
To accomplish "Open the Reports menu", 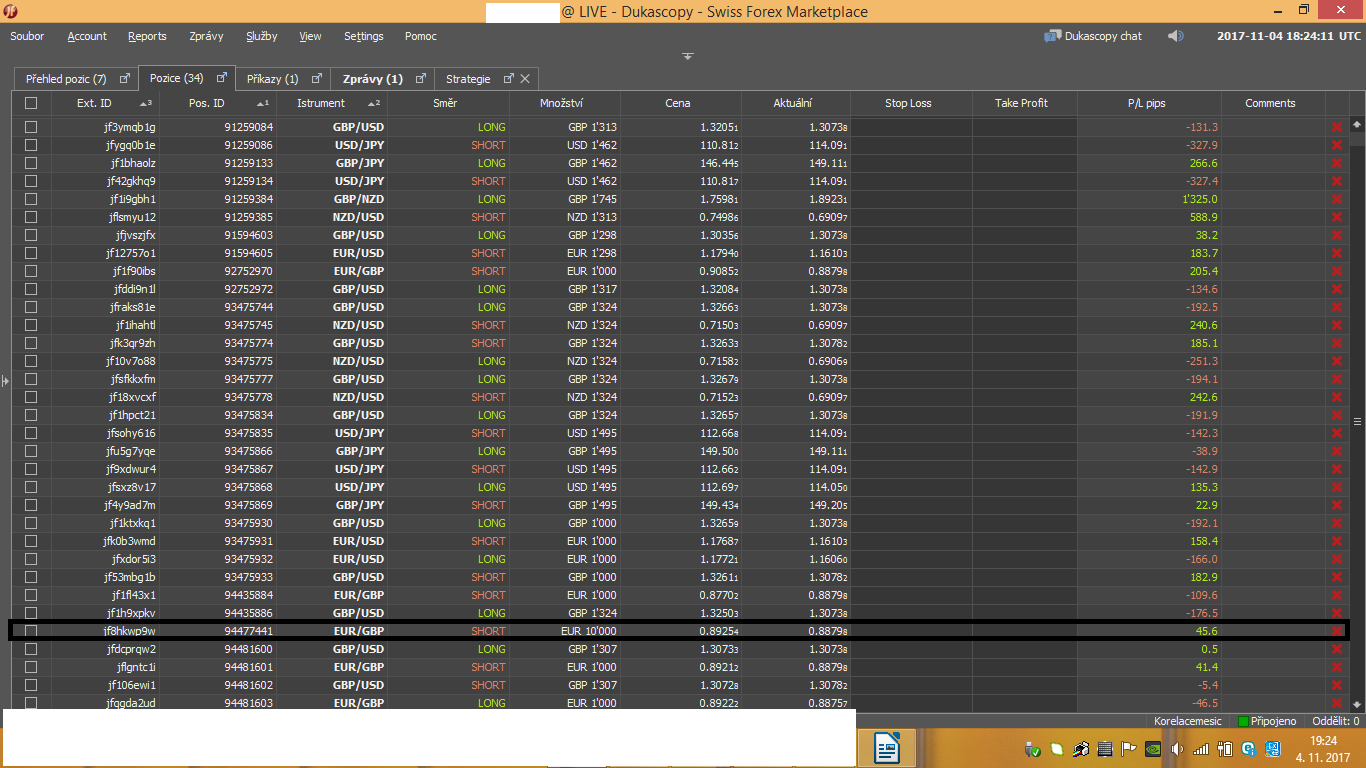I will point(147,36).
